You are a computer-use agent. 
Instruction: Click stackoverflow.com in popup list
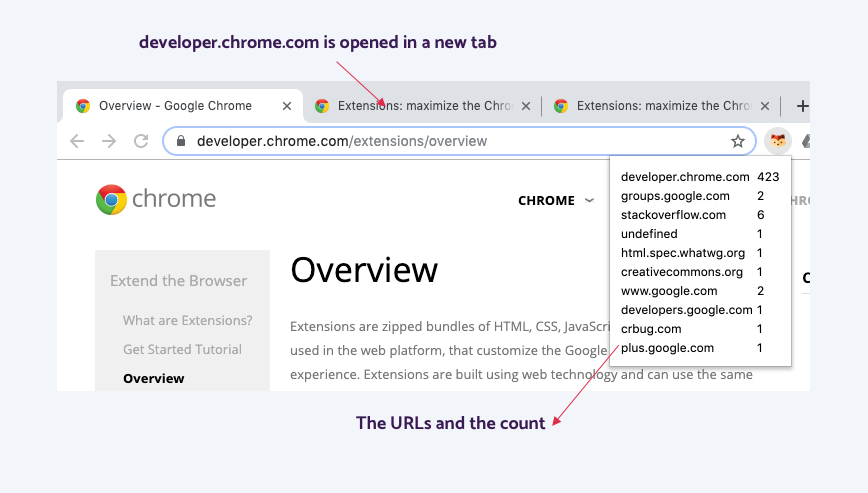point(673,215)
